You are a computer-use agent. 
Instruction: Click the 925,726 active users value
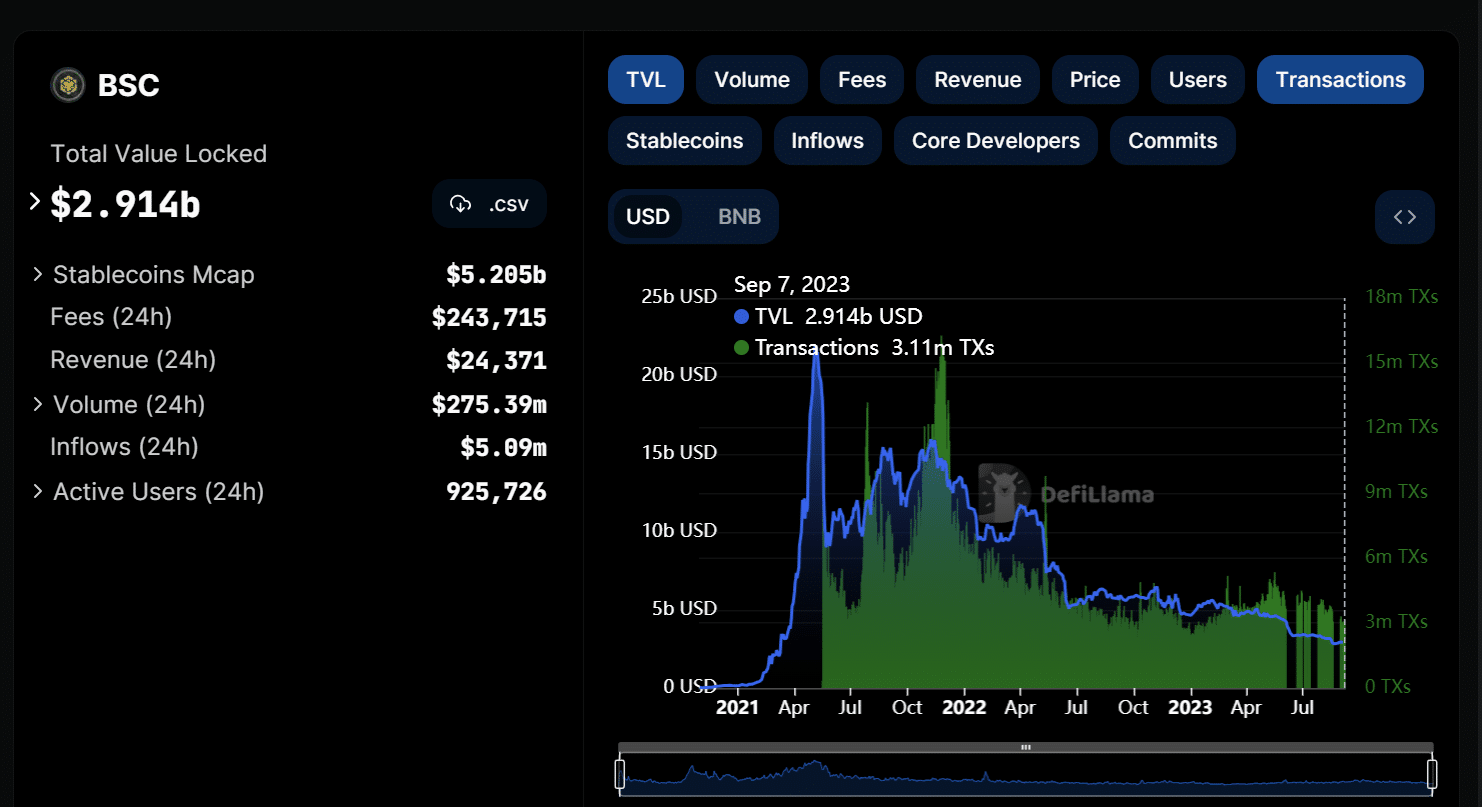[496, 492]
